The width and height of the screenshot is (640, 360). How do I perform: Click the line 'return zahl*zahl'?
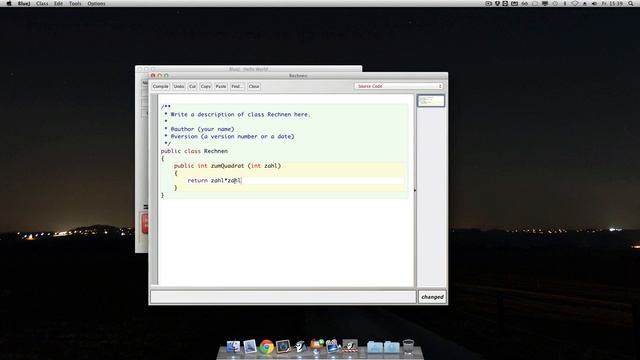(215, 180)
